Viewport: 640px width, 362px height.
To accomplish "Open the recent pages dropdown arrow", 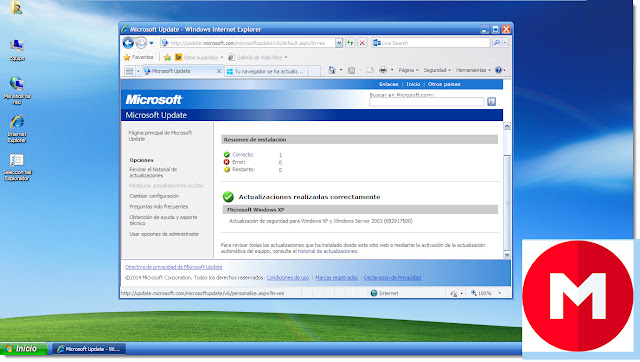I will [x=151, y=43].
